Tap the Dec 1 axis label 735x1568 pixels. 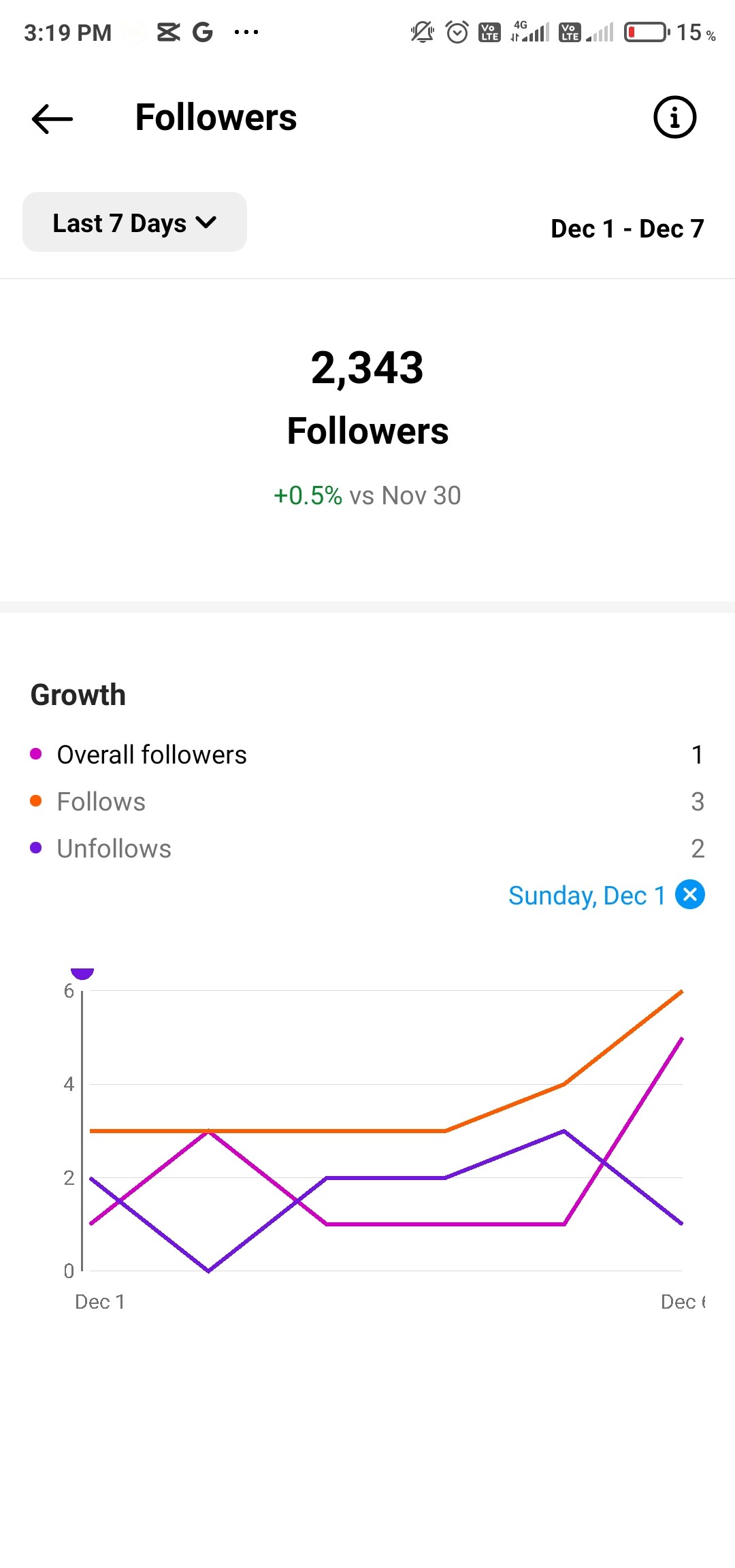(x=99, y=1302)
